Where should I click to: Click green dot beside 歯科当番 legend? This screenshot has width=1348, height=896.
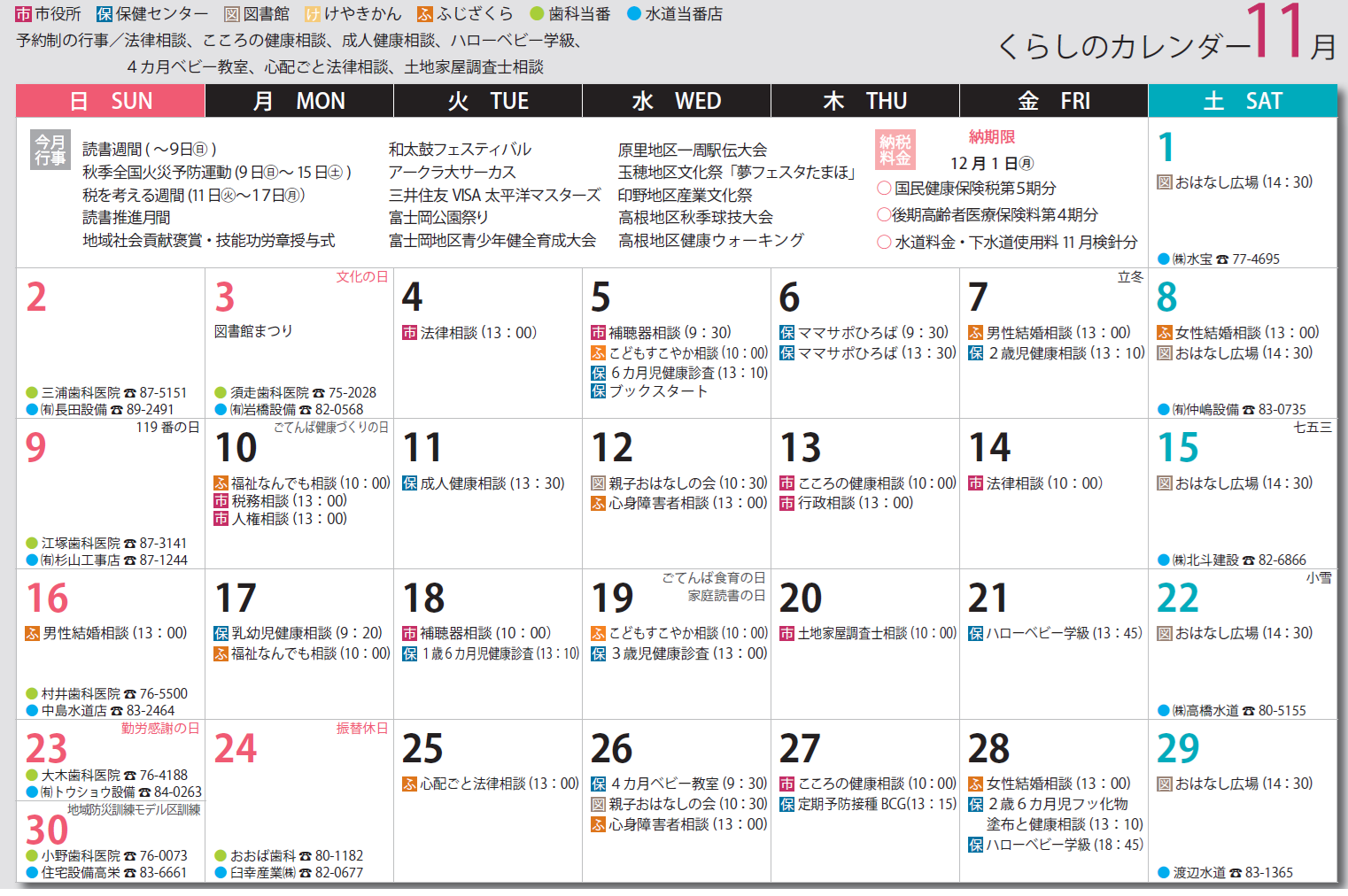(x=536, y=14)
